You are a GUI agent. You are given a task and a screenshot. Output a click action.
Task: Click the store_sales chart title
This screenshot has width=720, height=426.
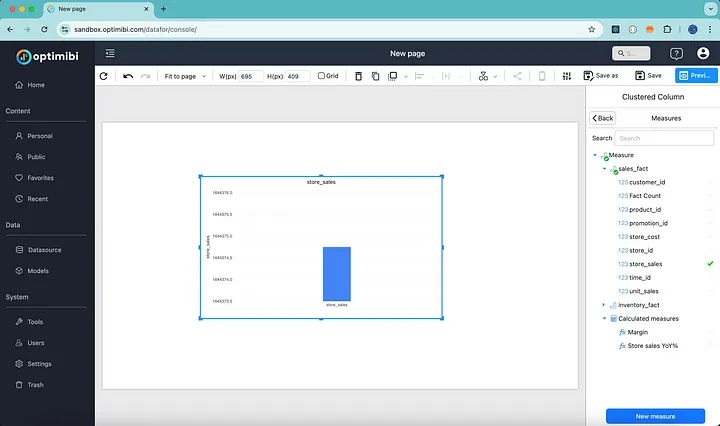pyautogui.click(x=321, y=182)
